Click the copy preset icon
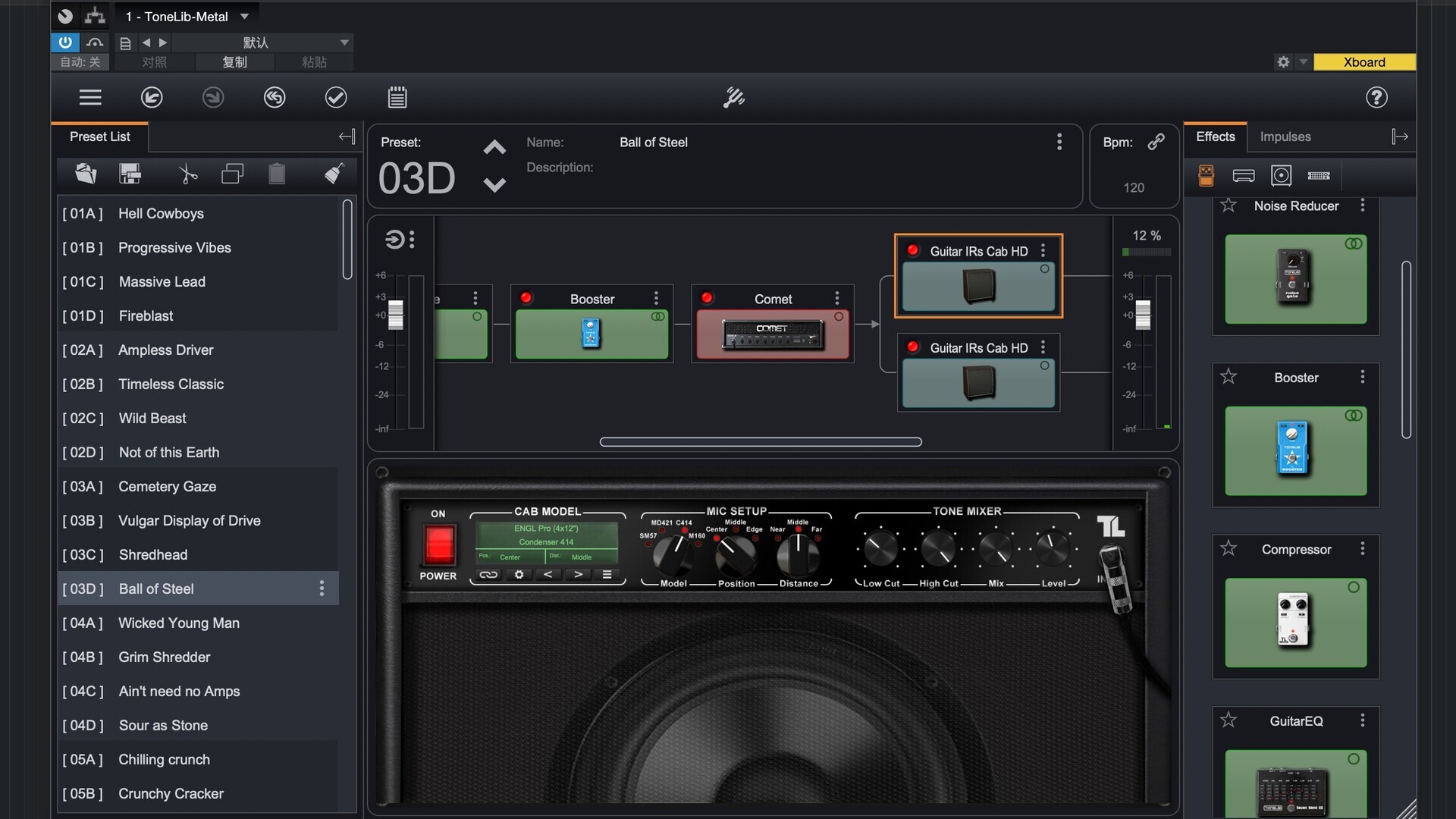Image resolution: width=1456 pixels, height=819 pixels. 232,174
